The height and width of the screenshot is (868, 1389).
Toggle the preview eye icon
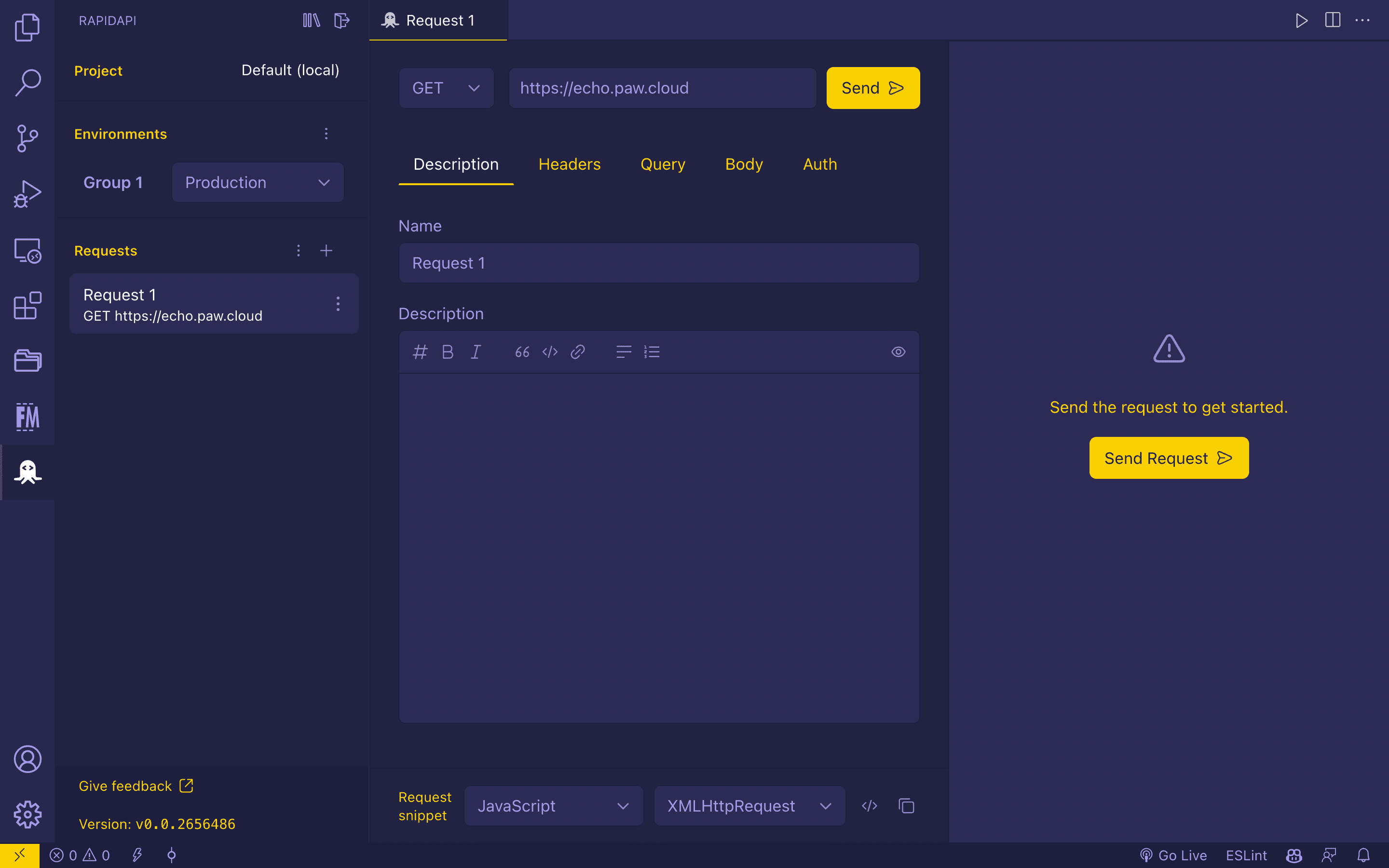tap(897, 352)
